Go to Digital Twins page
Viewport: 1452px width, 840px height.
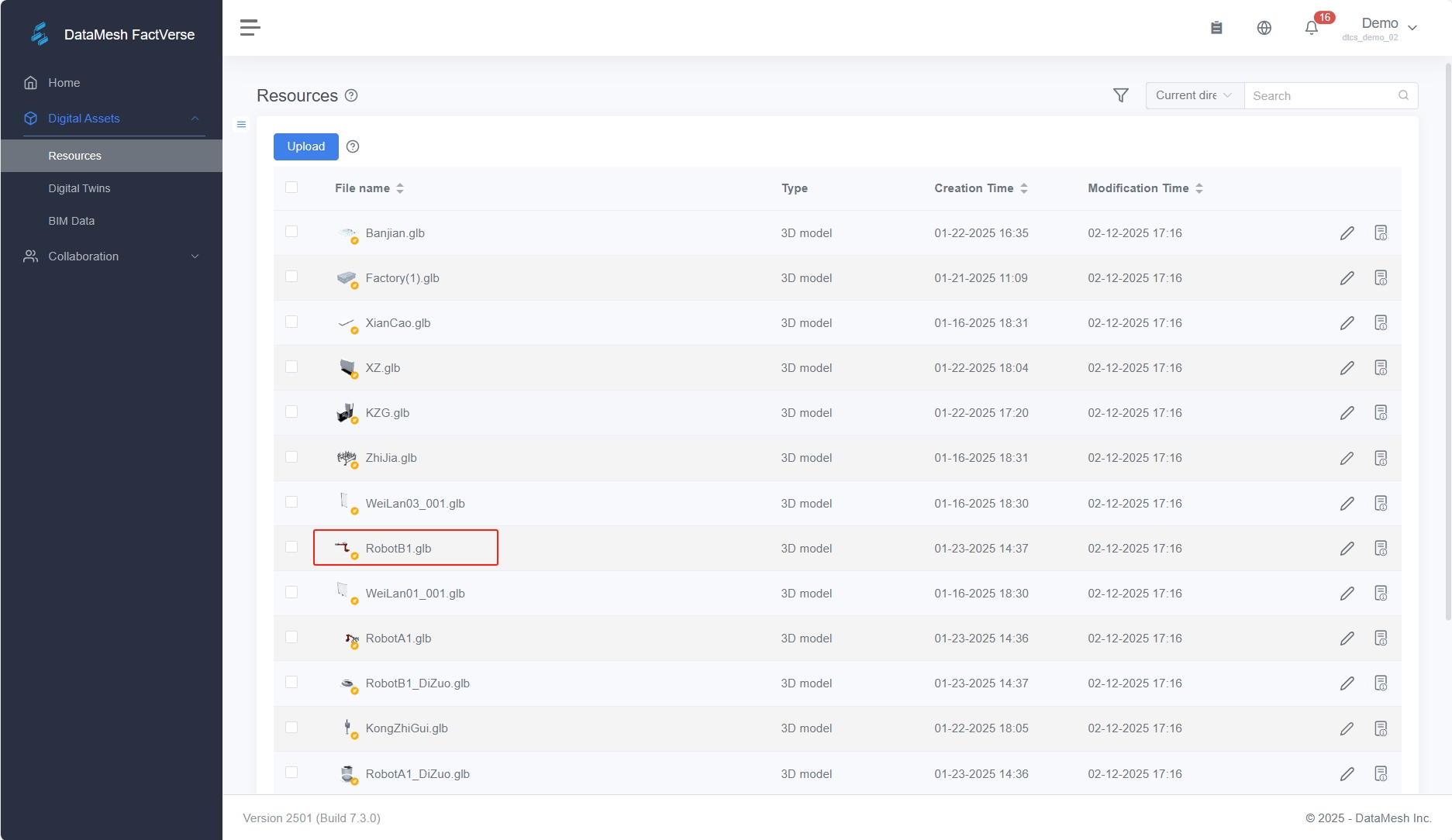click(x=79, y=188)
